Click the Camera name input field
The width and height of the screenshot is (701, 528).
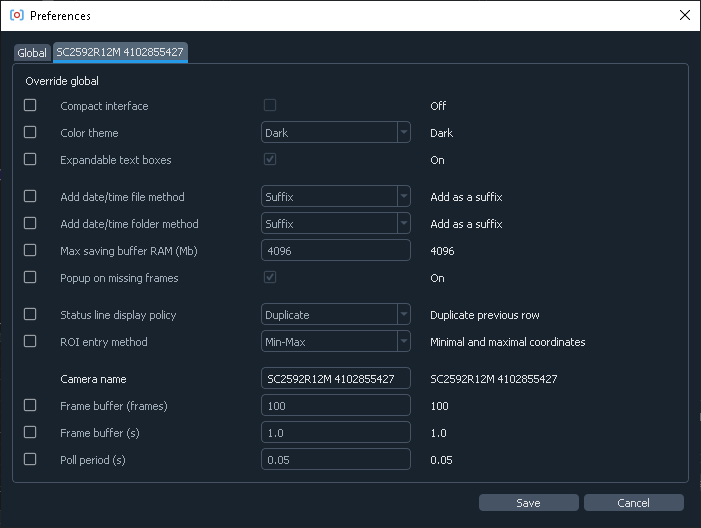[x=336, y=379]
